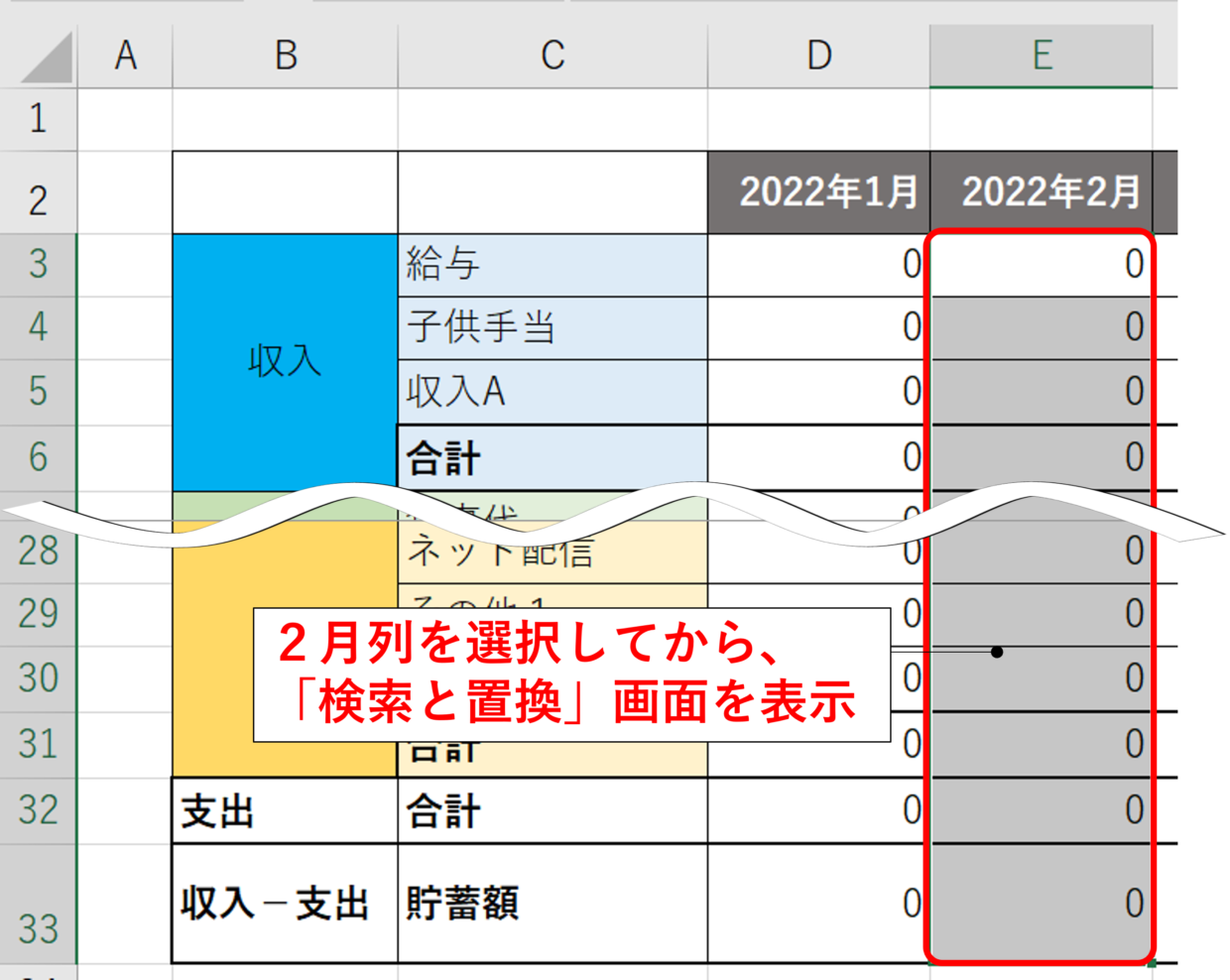The width and height of the screenshot is (1230, 980).
Task: Click row 33 header
Action: [38, 904]
